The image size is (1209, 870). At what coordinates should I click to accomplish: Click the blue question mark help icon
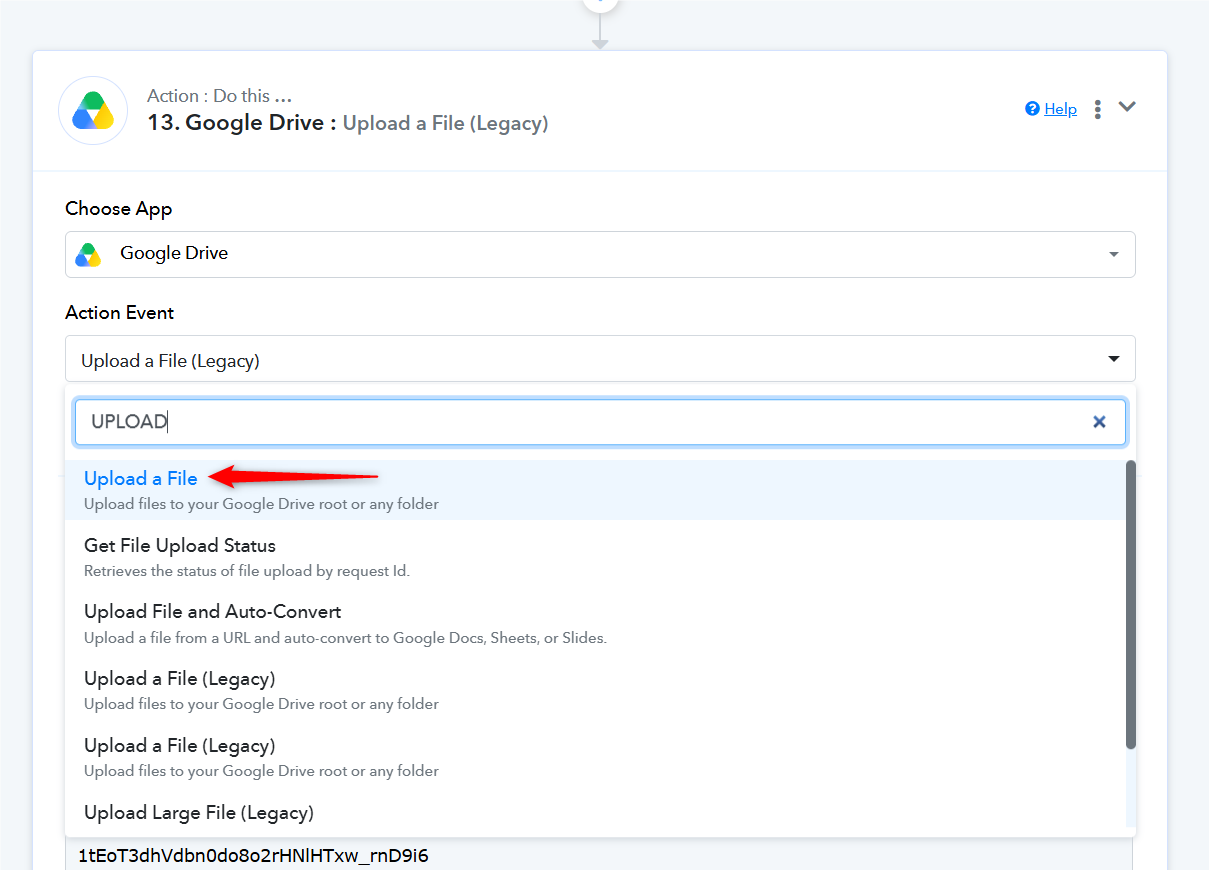click(x=1032, y=109)
